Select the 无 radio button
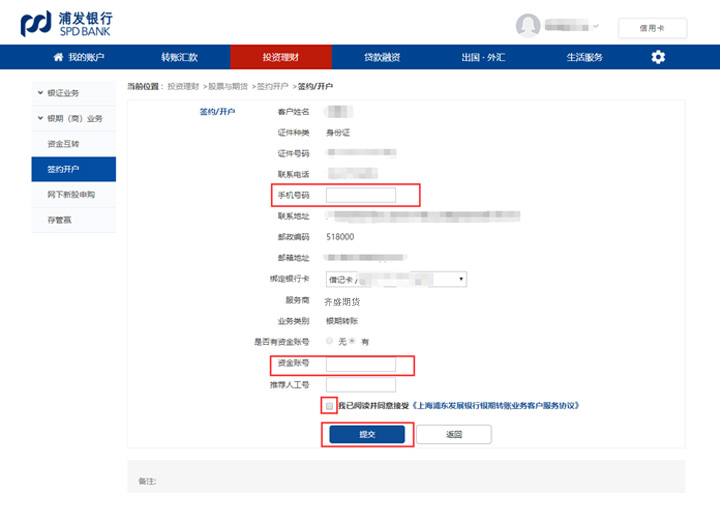This screenshot has height=509, width=720. click(330, 341)
